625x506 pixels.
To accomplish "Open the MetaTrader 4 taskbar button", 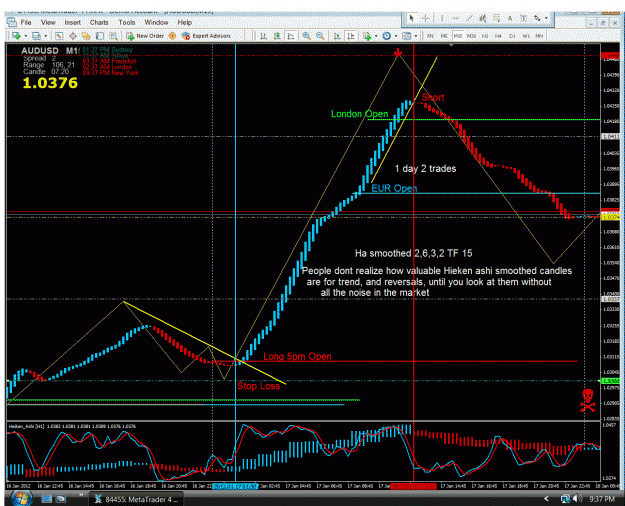I will pos(136,499).
